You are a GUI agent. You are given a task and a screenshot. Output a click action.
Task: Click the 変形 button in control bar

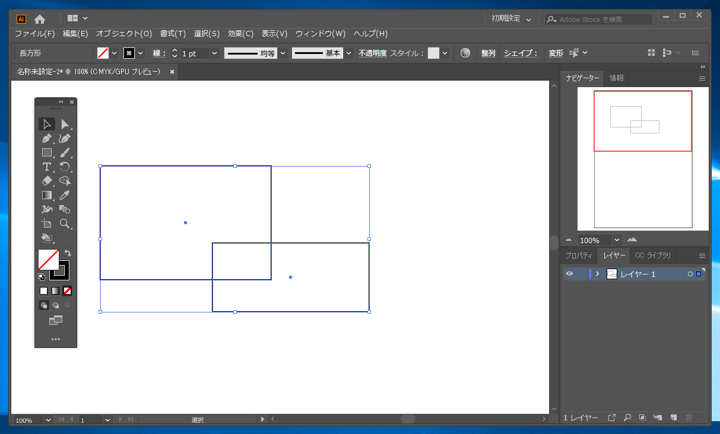pyautogui.click(x=555, y=53)
